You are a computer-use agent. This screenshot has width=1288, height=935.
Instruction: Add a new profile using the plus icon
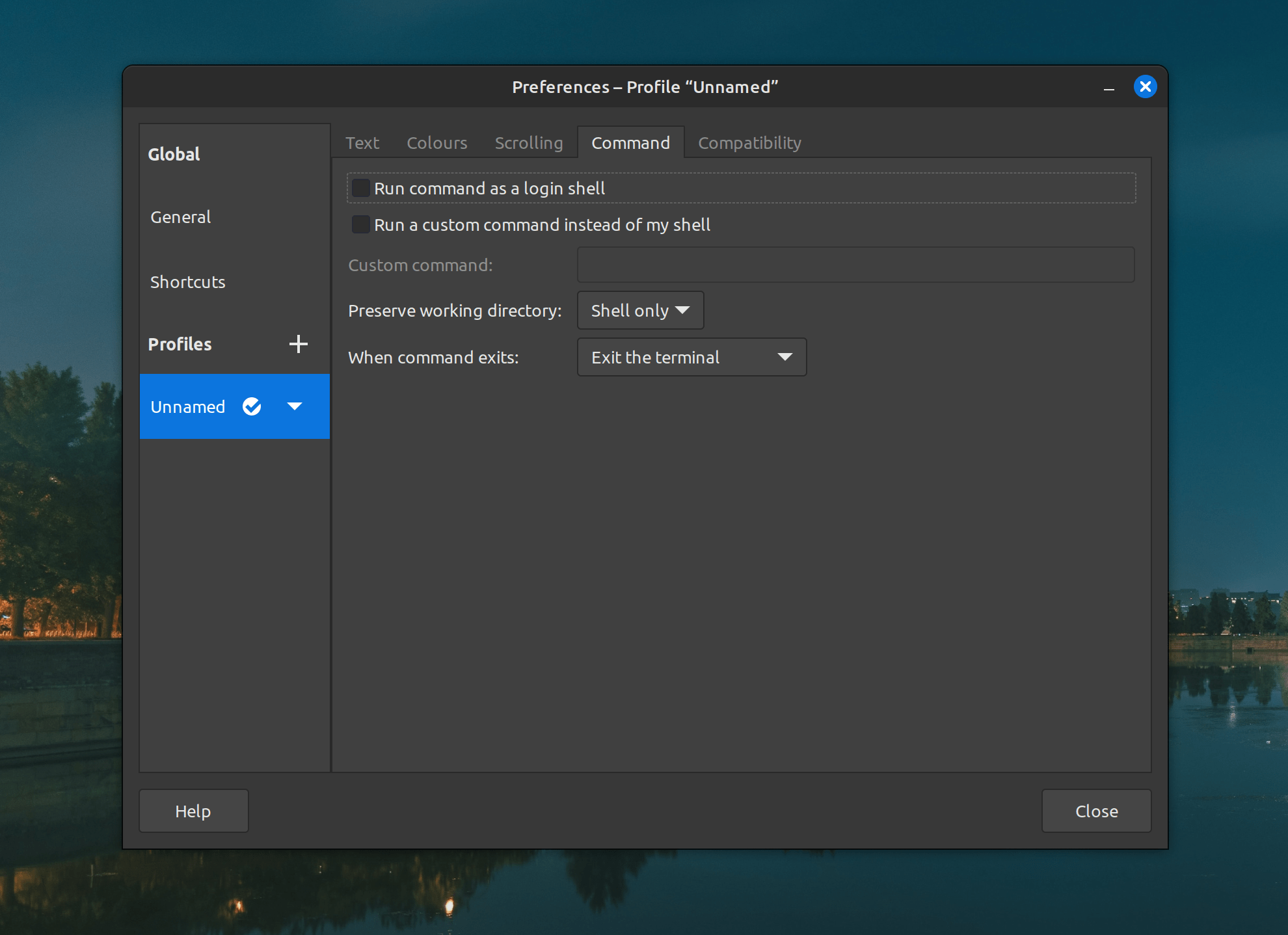coord(298,344)
